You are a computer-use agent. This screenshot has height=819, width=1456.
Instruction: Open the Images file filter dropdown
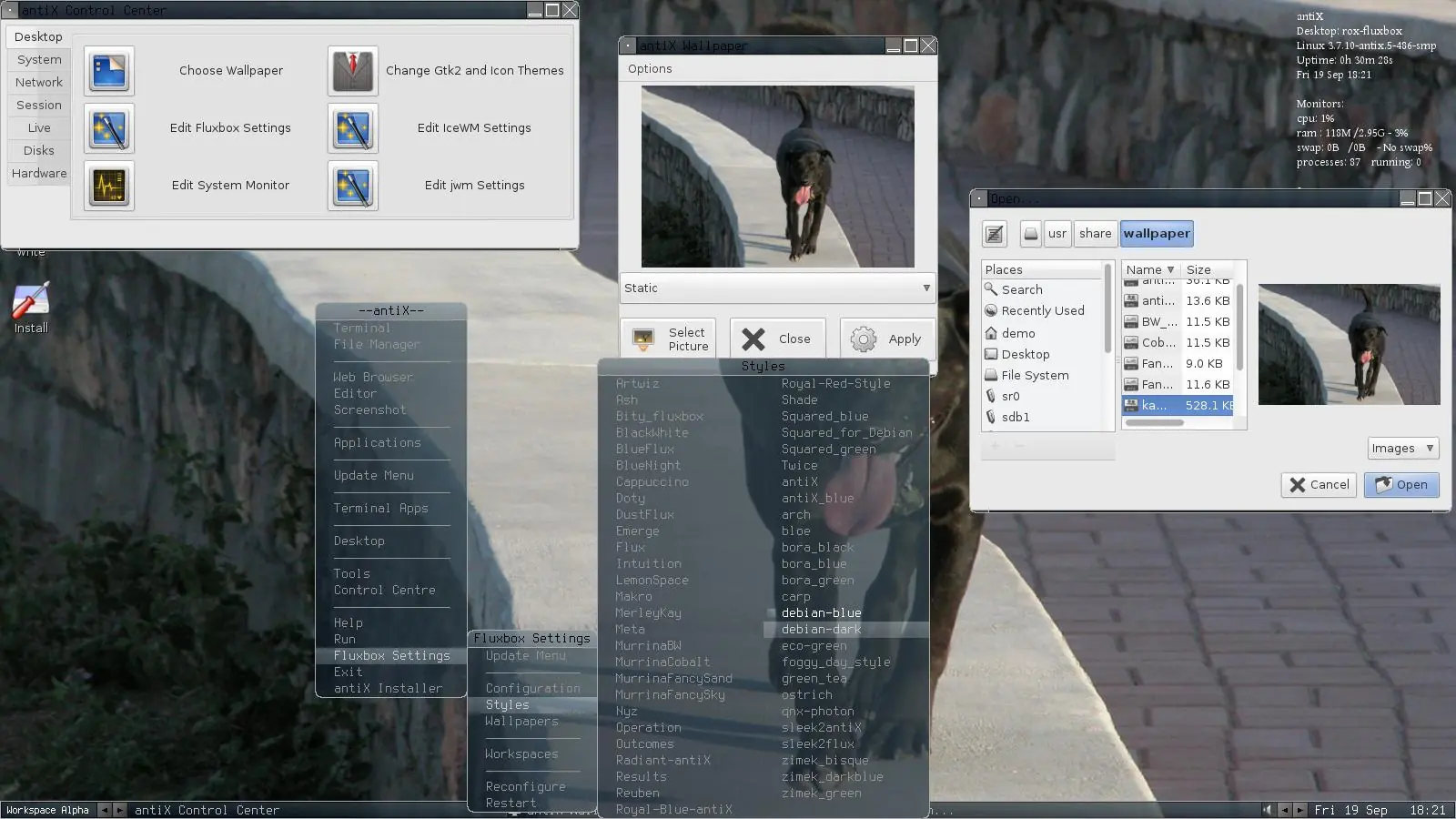coord(1403,448)
